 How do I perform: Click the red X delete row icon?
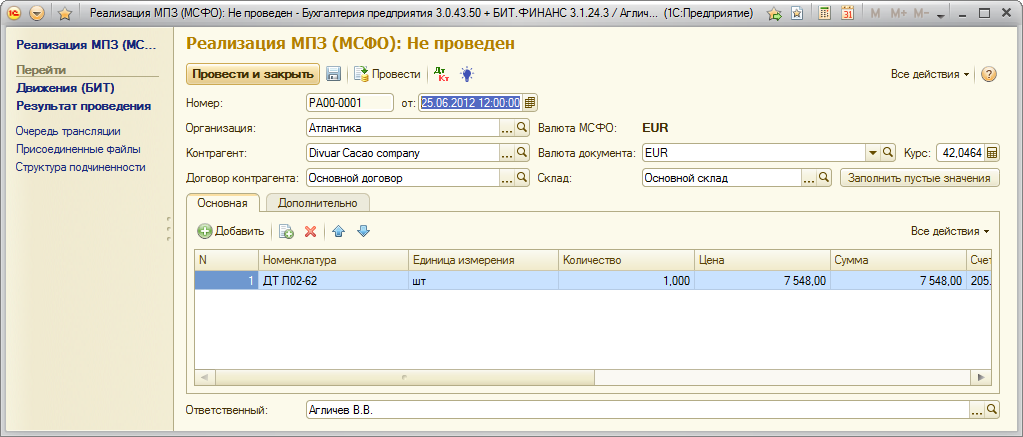(x=310, y=231)
